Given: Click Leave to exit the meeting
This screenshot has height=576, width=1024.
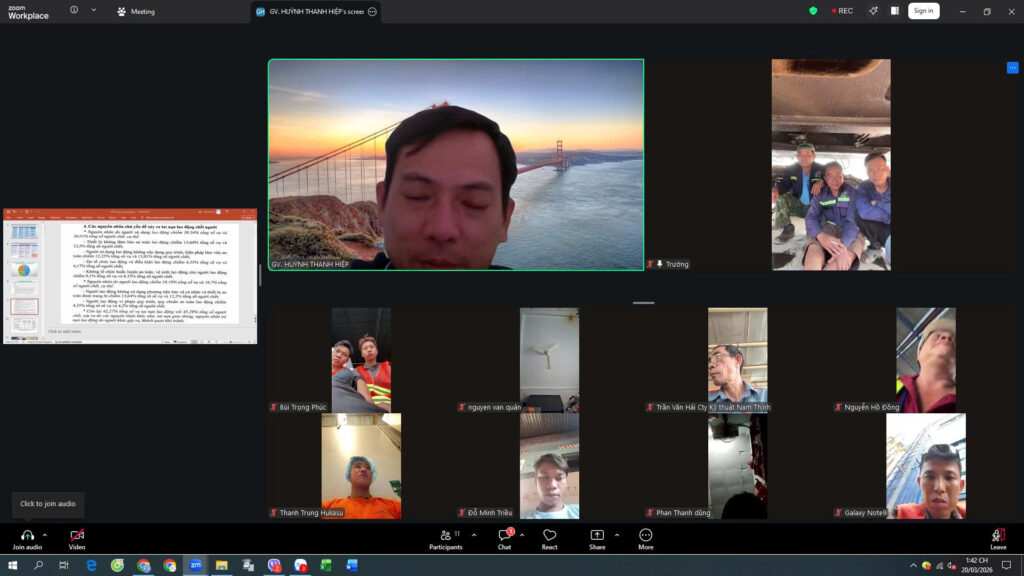Looking at the screenshot, I should (x=998, y=538).
